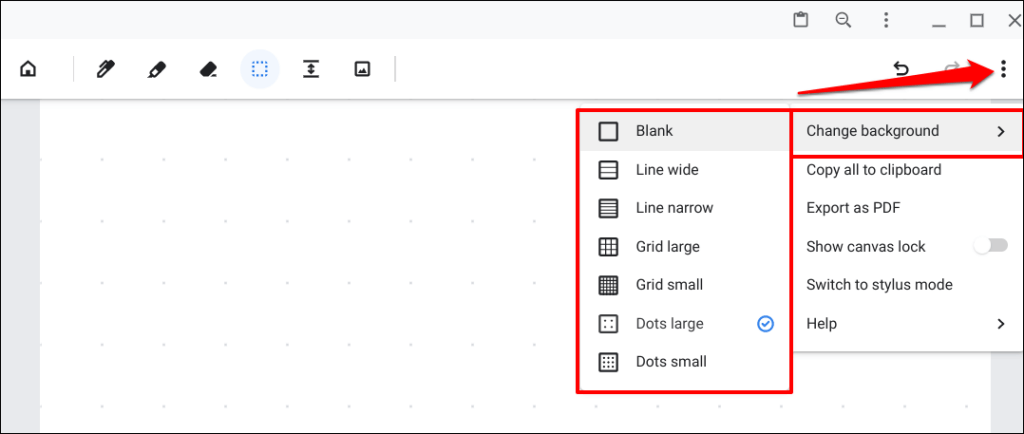The image size is (1024, 434).
Task: Select the Pen tool
Action: (105, 70)
